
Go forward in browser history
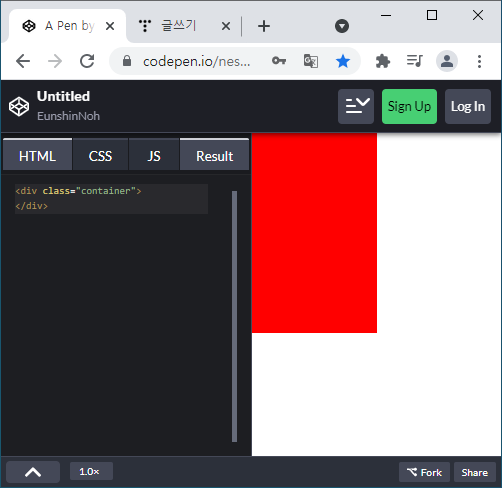(x=55, y=61)
